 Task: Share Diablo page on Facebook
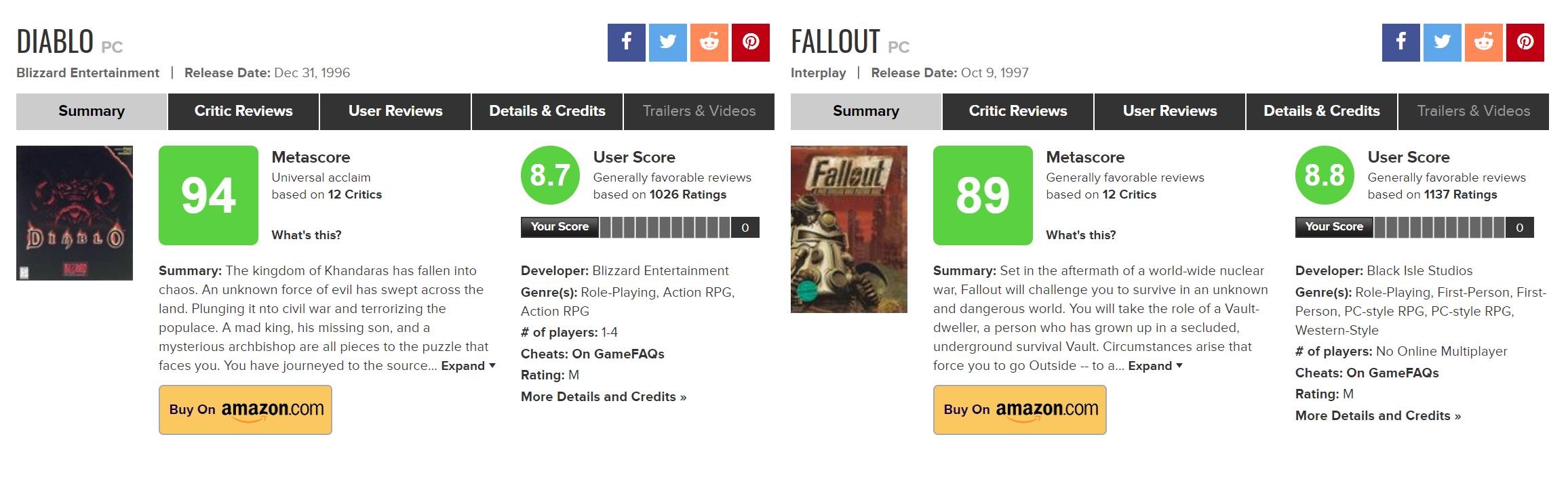click(x=626, y=42)
